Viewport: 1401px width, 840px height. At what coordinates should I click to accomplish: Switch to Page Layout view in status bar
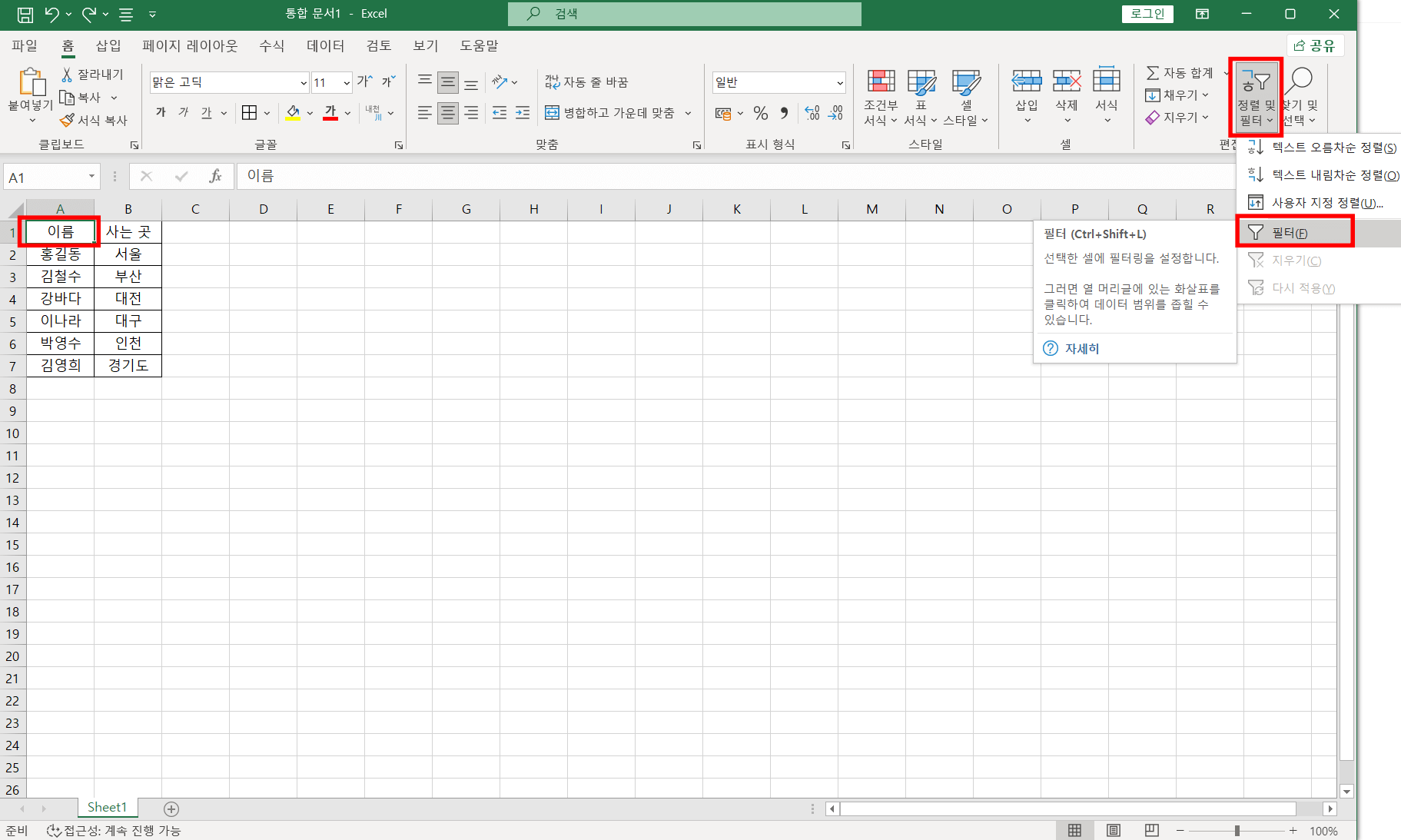point(1113,831)
